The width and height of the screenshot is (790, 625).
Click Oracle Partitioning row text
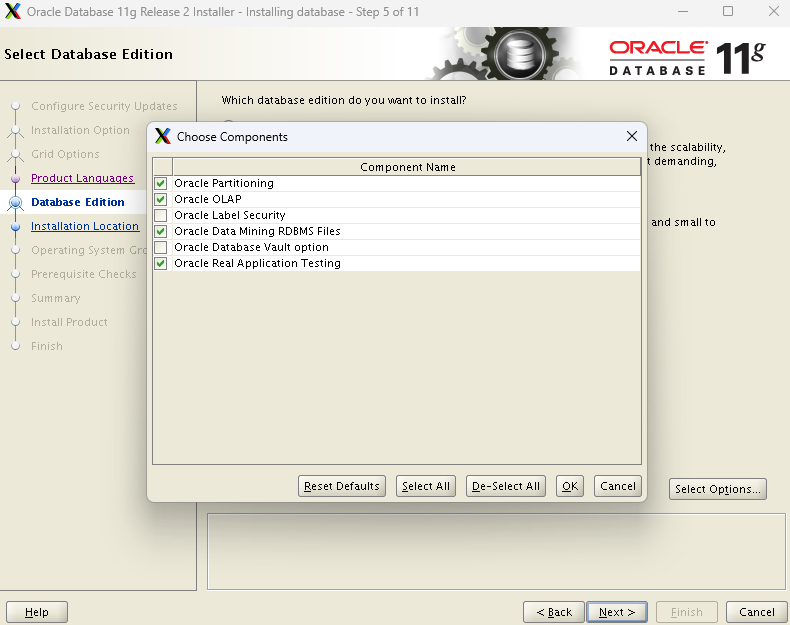[224, 183]
